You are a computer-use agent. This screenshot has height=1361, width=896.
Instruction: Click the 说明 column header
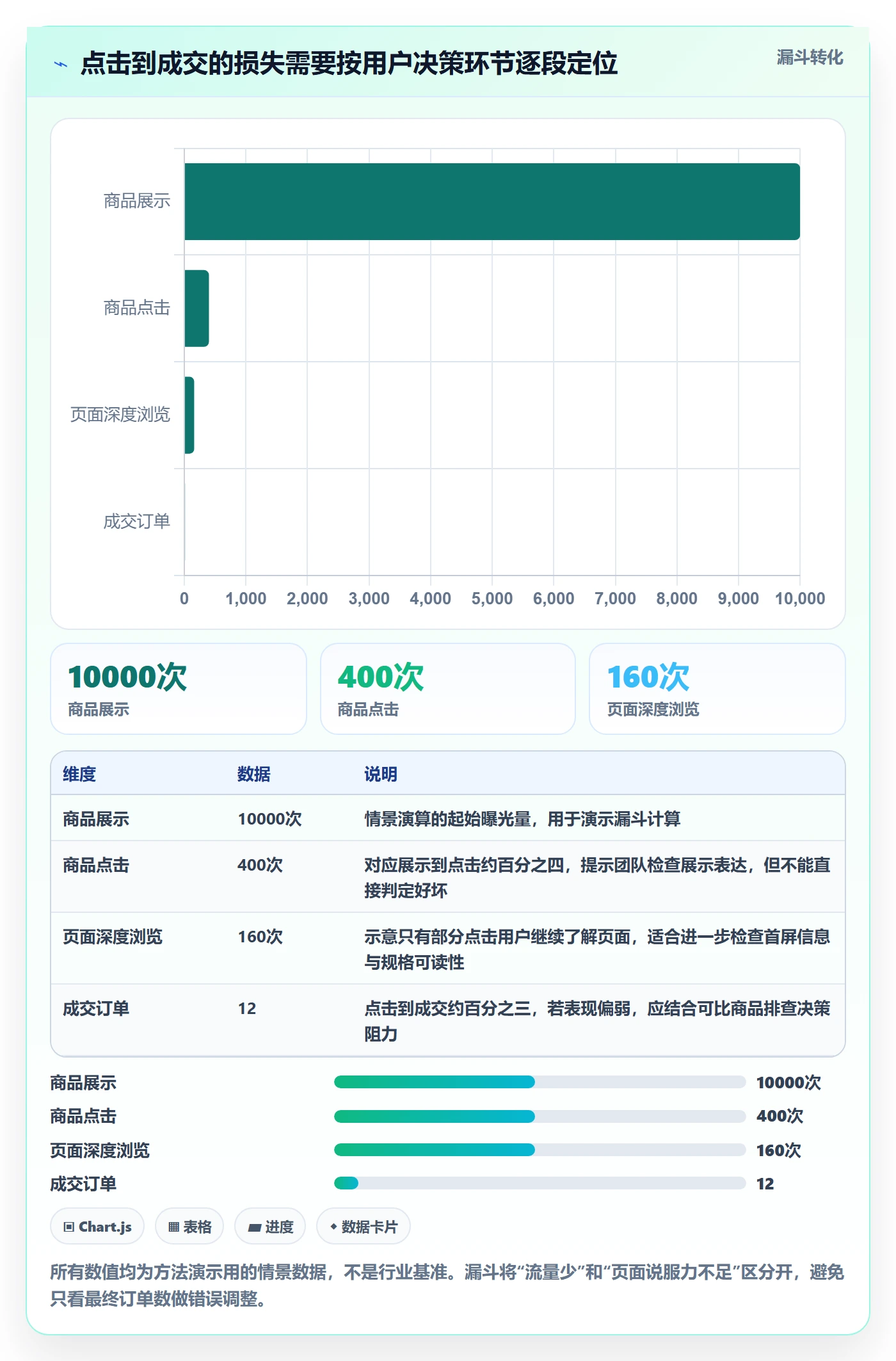381,774
